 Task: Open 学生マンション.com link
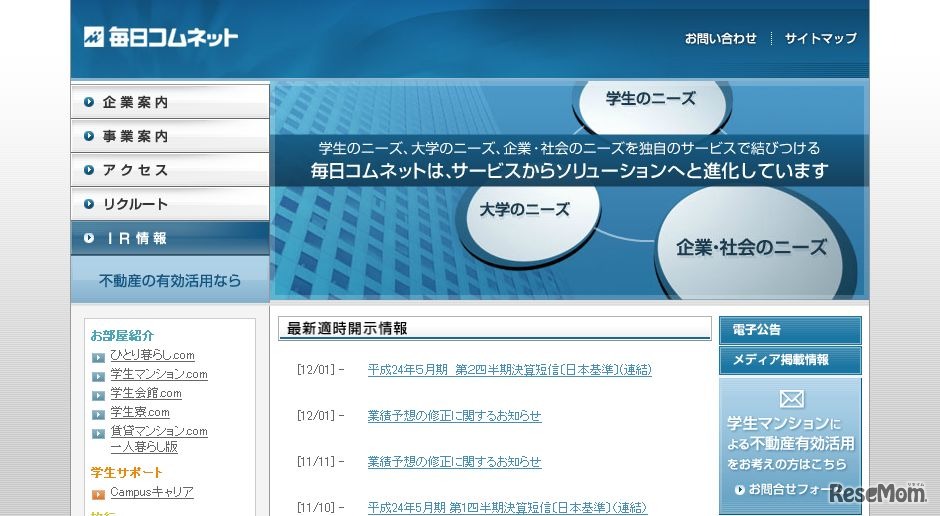coord(159,375)
